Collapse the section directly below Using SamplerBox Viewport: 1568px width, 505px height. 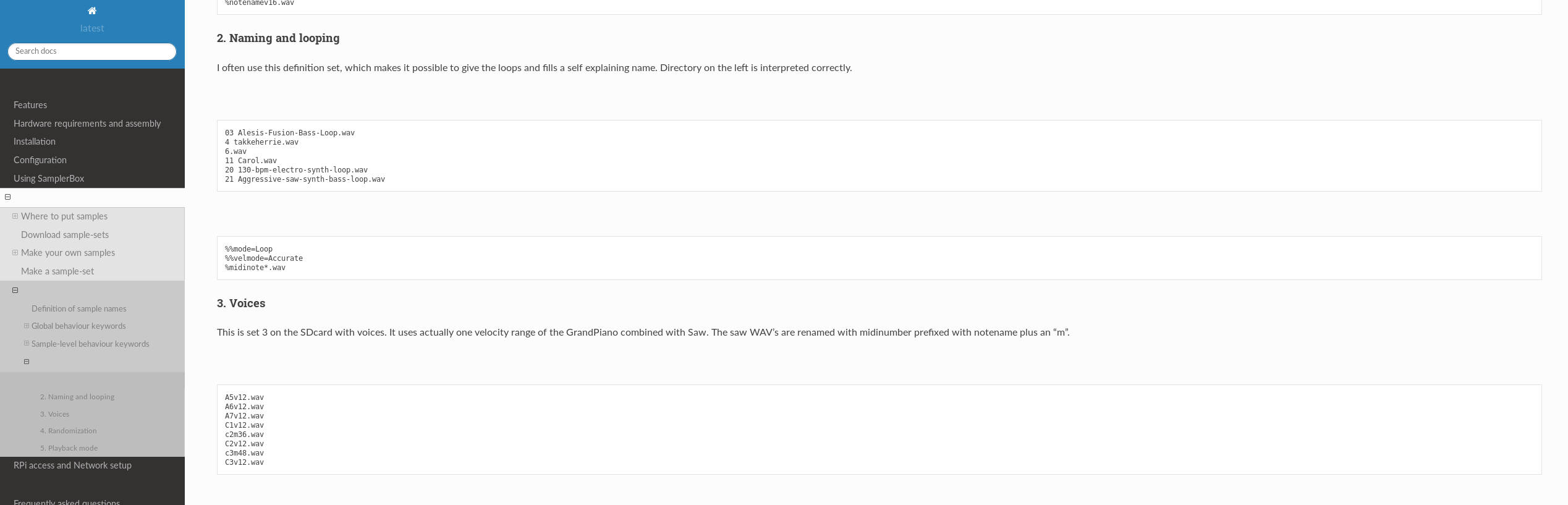8,197
